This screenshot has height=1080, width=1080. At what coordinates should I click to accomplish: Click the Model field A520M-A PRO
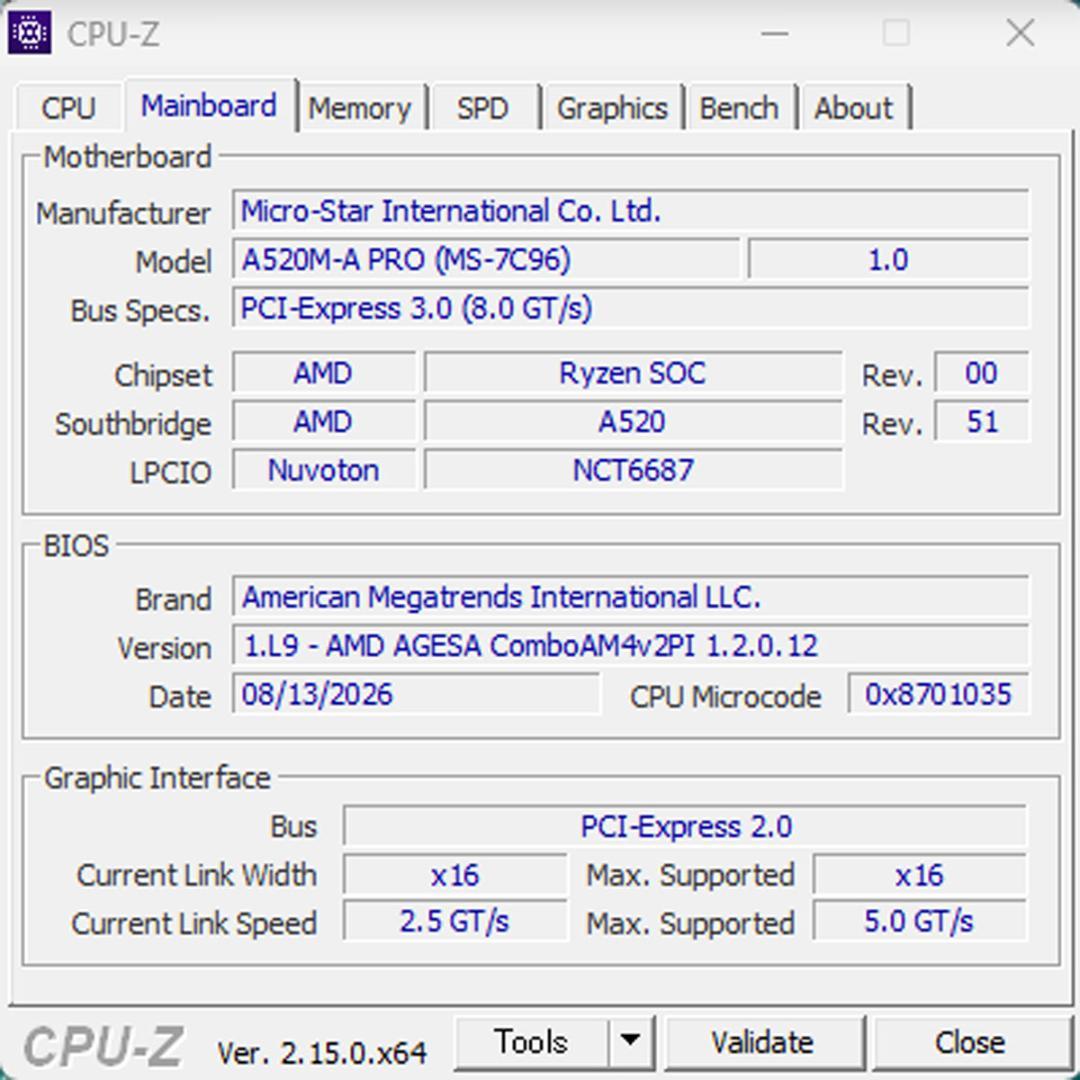coord(486,260)
